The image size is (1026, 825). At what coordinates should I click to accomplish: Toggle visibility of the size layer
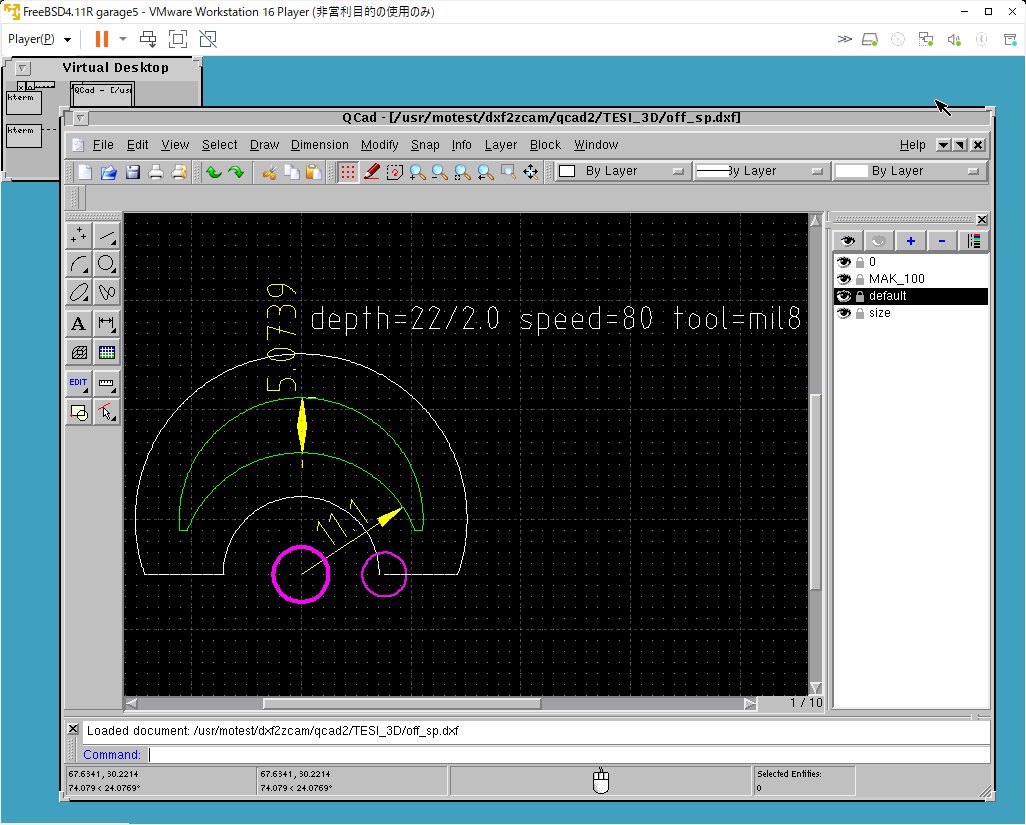tap(845, 313)
